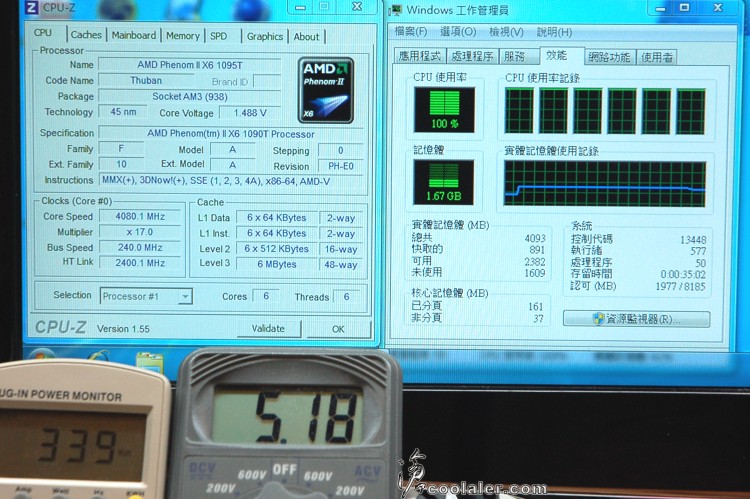Open the 檢視(V) menu in Task Manager
Image resolution: width=750 pixels, height=499 pixels.
pyautogui.click(x=506, y=32)
